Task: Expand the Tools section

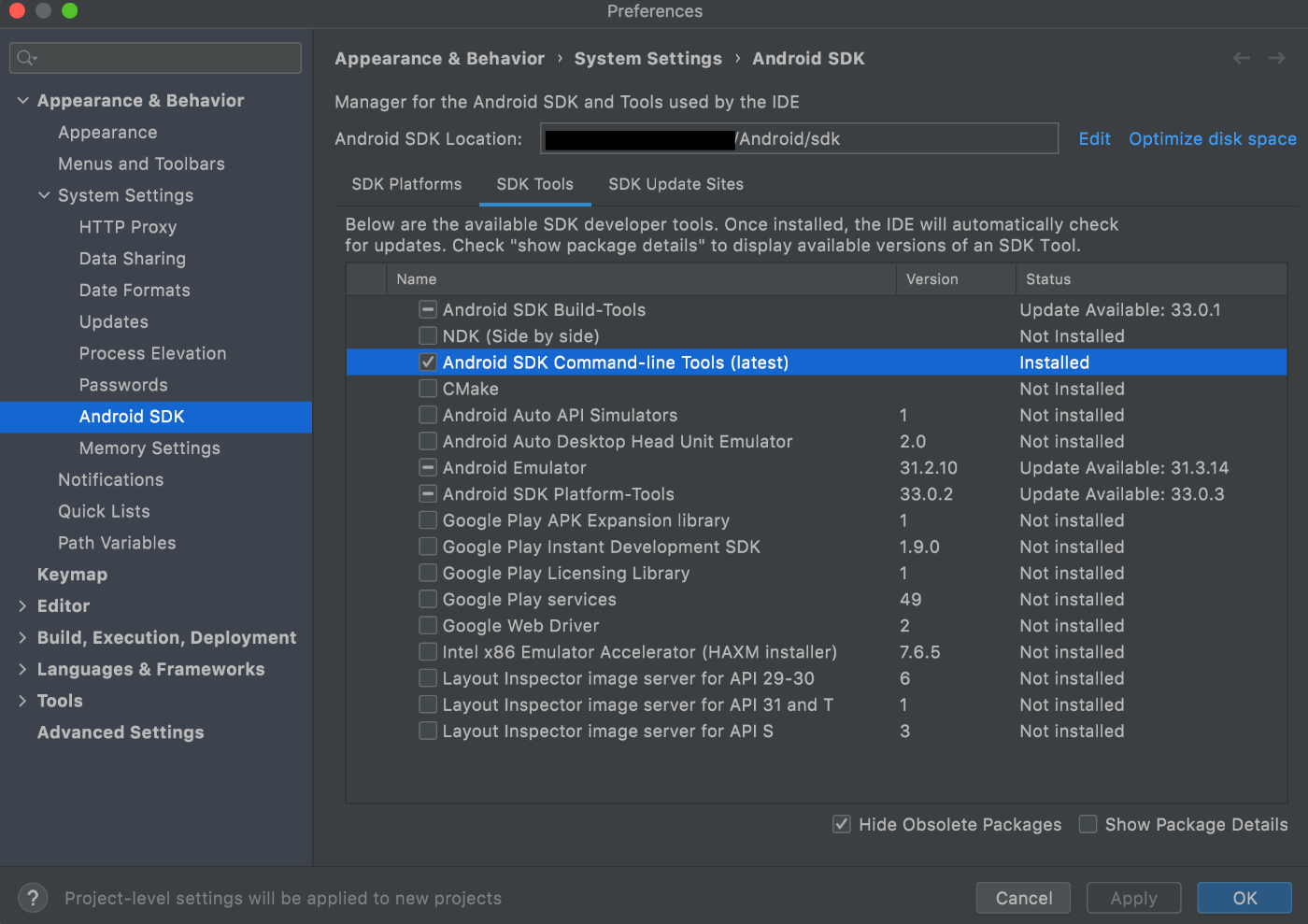Action: pos(22,701)
